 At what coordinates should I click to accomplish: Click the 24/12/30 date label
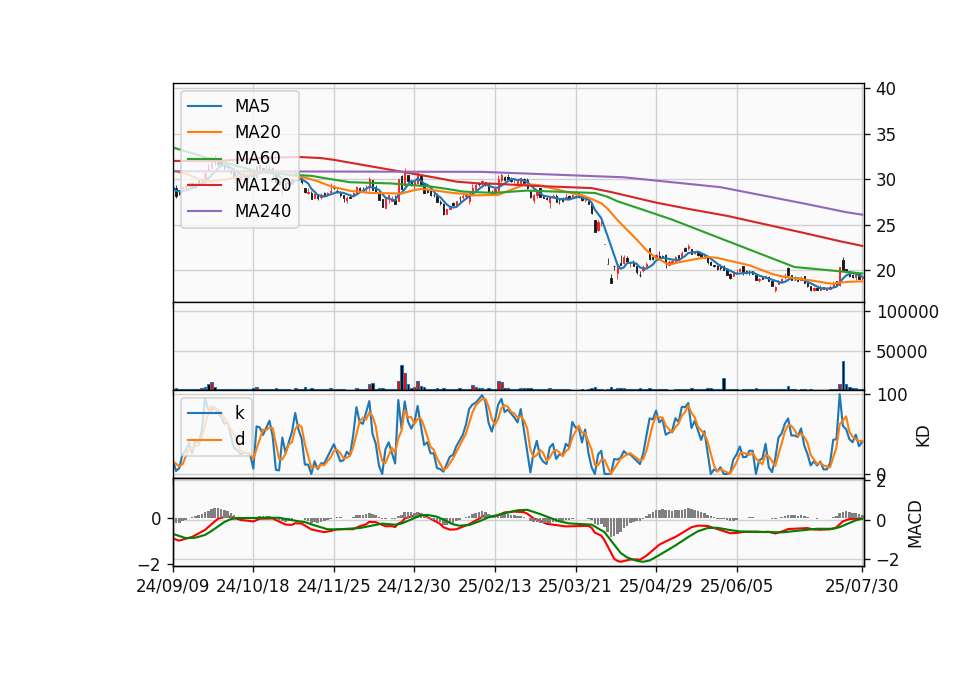click(414, 586)
